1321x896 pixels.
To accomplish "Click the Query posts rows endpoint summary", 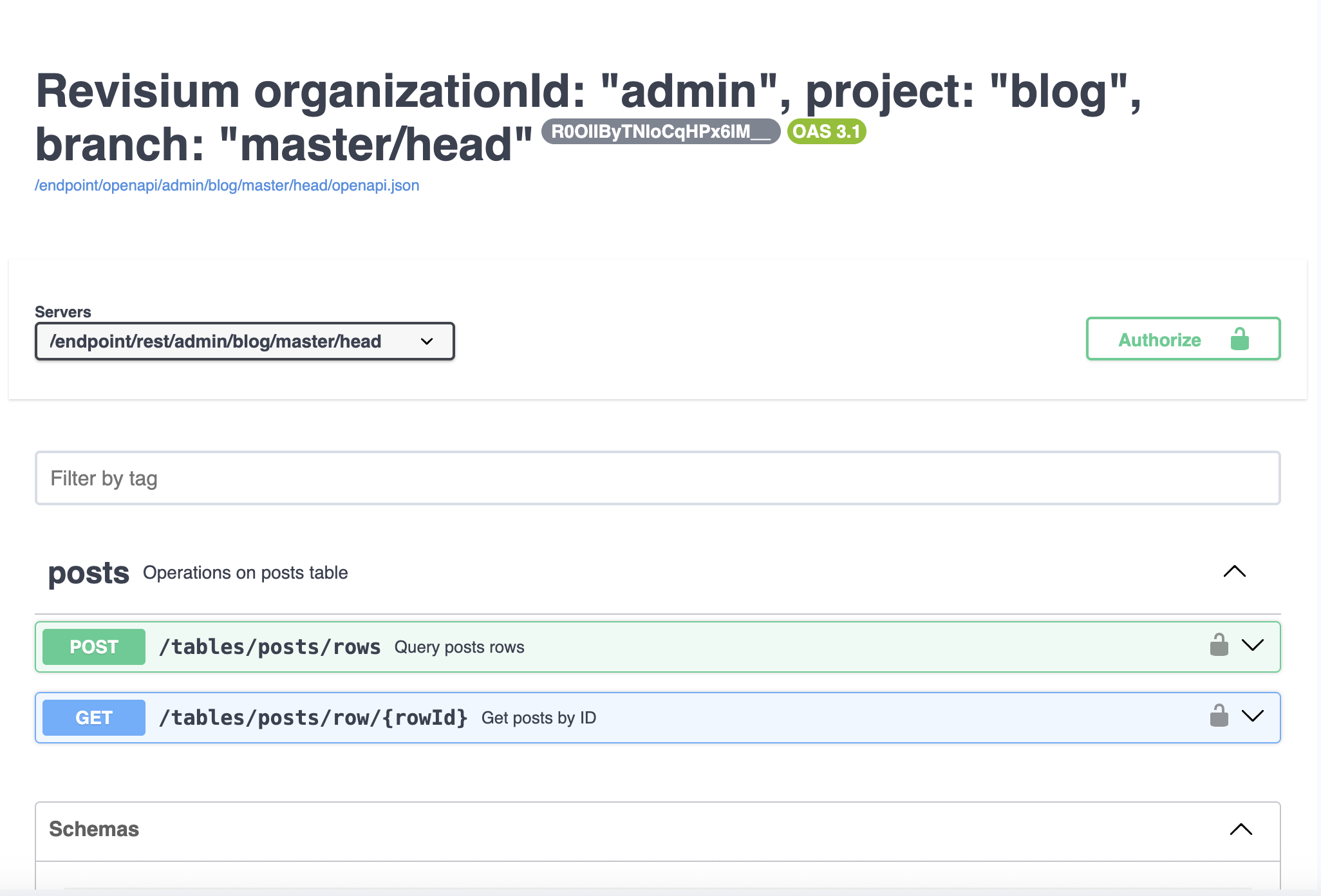I will 459,647.
